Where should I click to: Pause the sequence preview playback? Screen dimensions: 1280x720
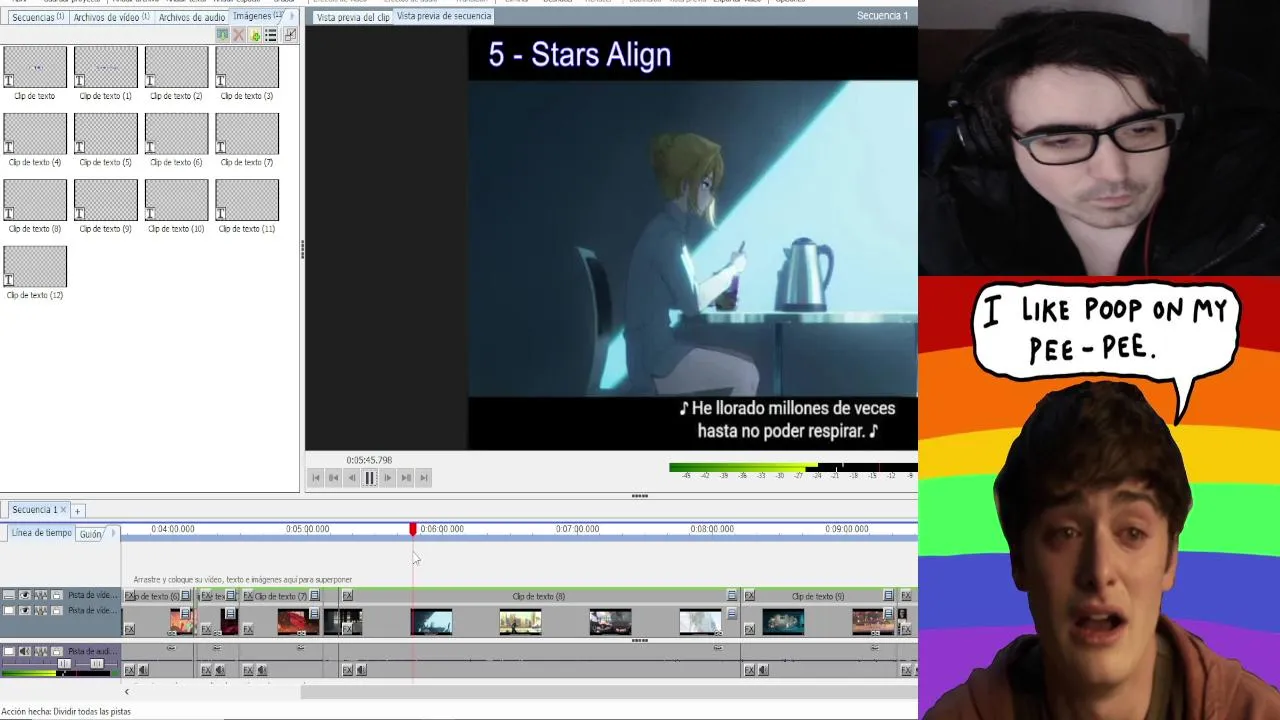pos(370,478)
